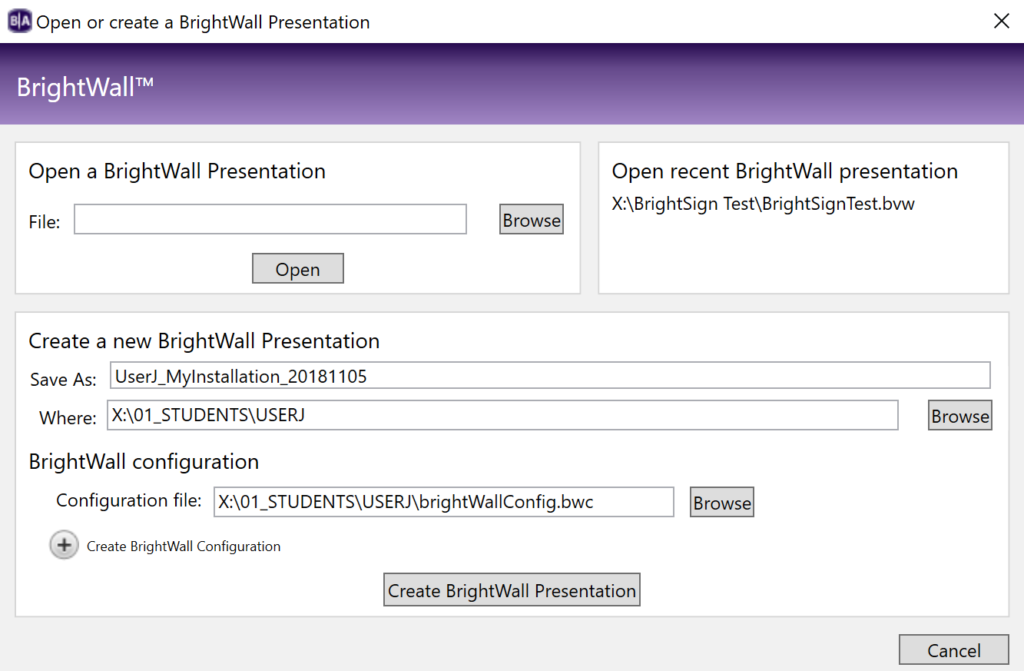Click the 'Create a new BrightWall Presentation' heading
The height and width of the screenshot is (671, 1024).
pyautogui.click(x=204, y=341)
